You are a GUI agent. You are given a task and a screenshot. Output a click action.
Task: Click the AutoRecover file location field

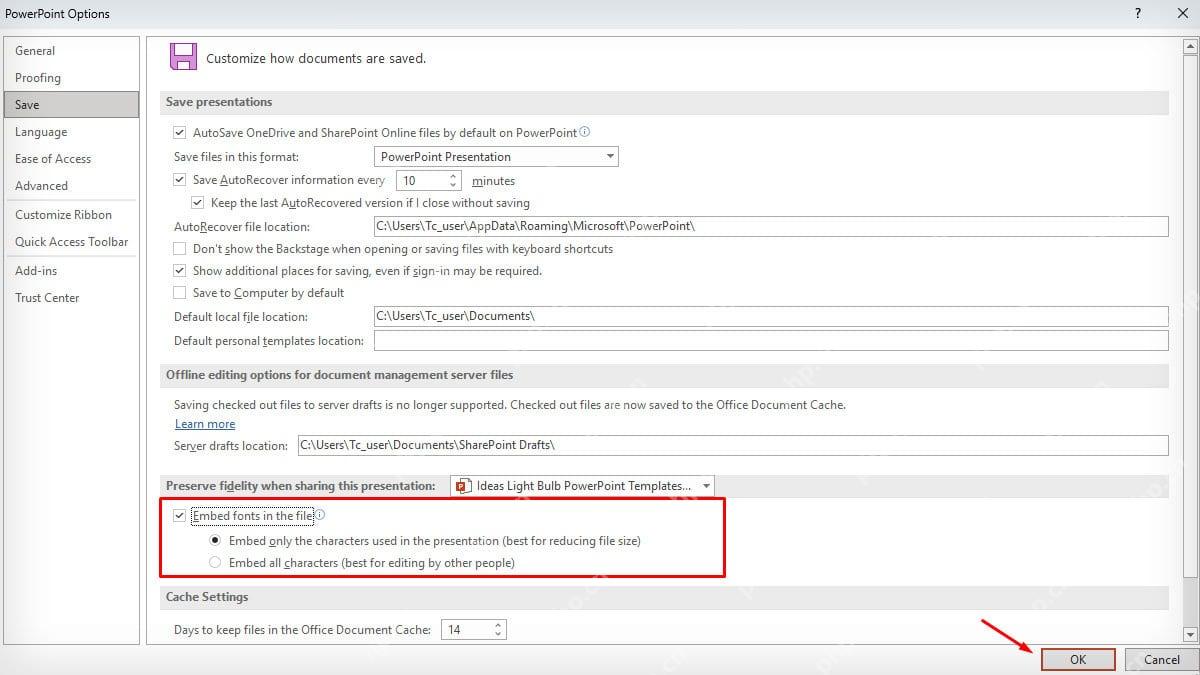click(x=771, y=227)
